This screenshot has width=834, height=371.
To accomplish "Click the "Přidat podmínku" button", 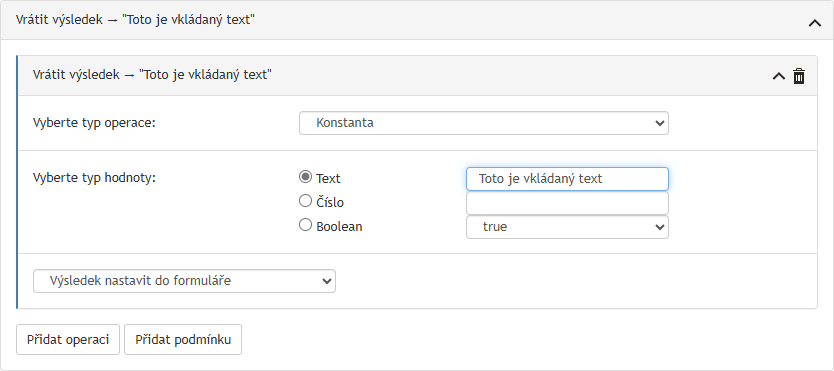I will tap(183, 340).
